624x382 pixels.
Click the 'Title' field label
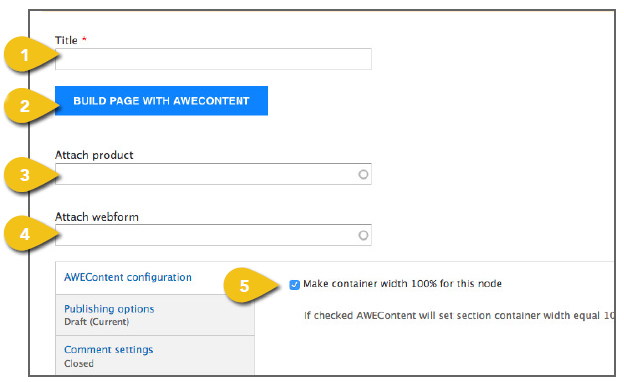pos(66,40)
